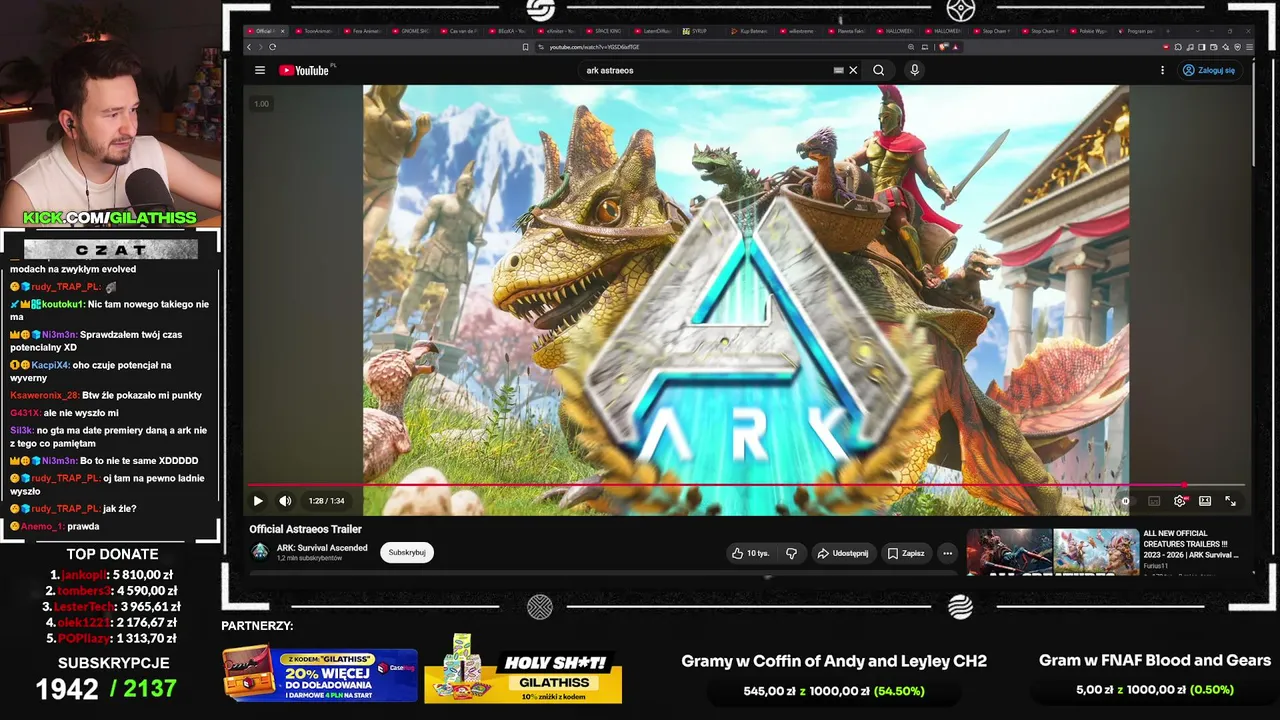Viewport: 1280px width, 720px height.
Task: Click the POPliazy top donor entry
Action: coord(113,639)
